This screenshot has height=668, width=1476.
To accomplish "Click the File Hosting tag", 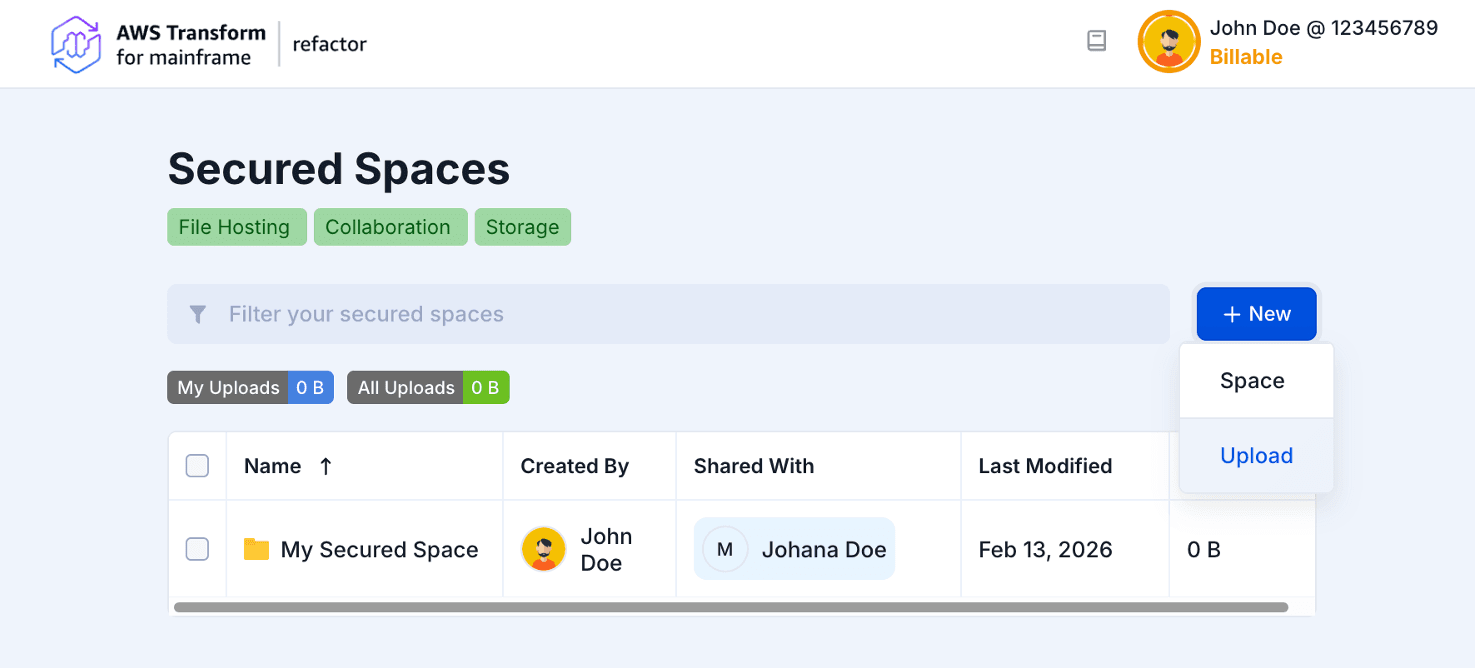I will click(236, 226).
